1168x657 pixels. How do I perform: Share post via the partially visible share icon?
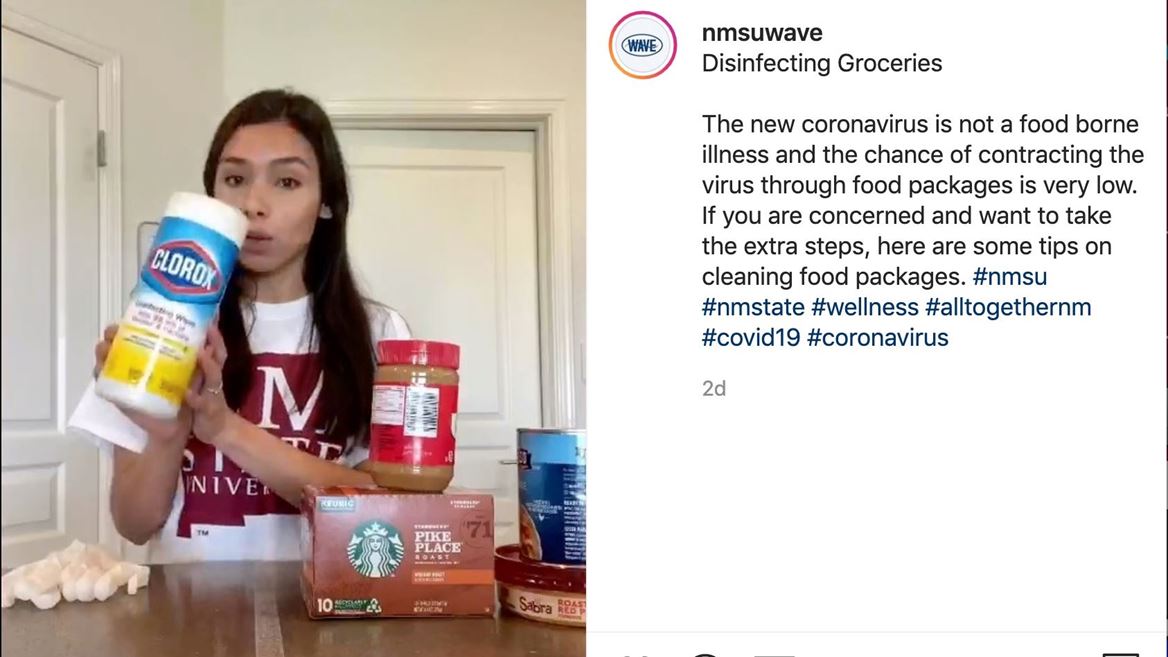click(x=774, y=653)
